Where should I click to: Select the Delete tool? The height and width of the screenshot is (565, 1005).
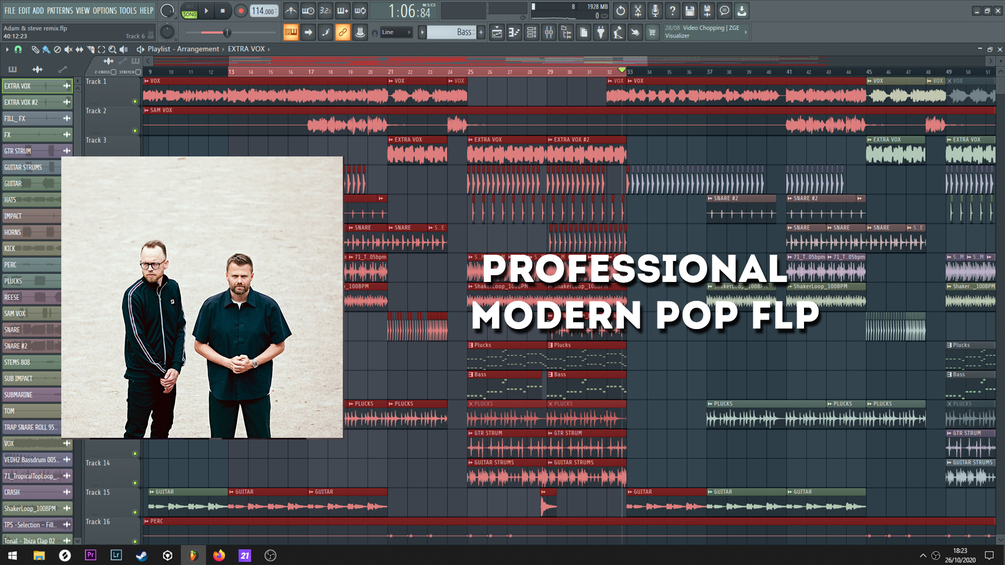click(x=57, y=49)
